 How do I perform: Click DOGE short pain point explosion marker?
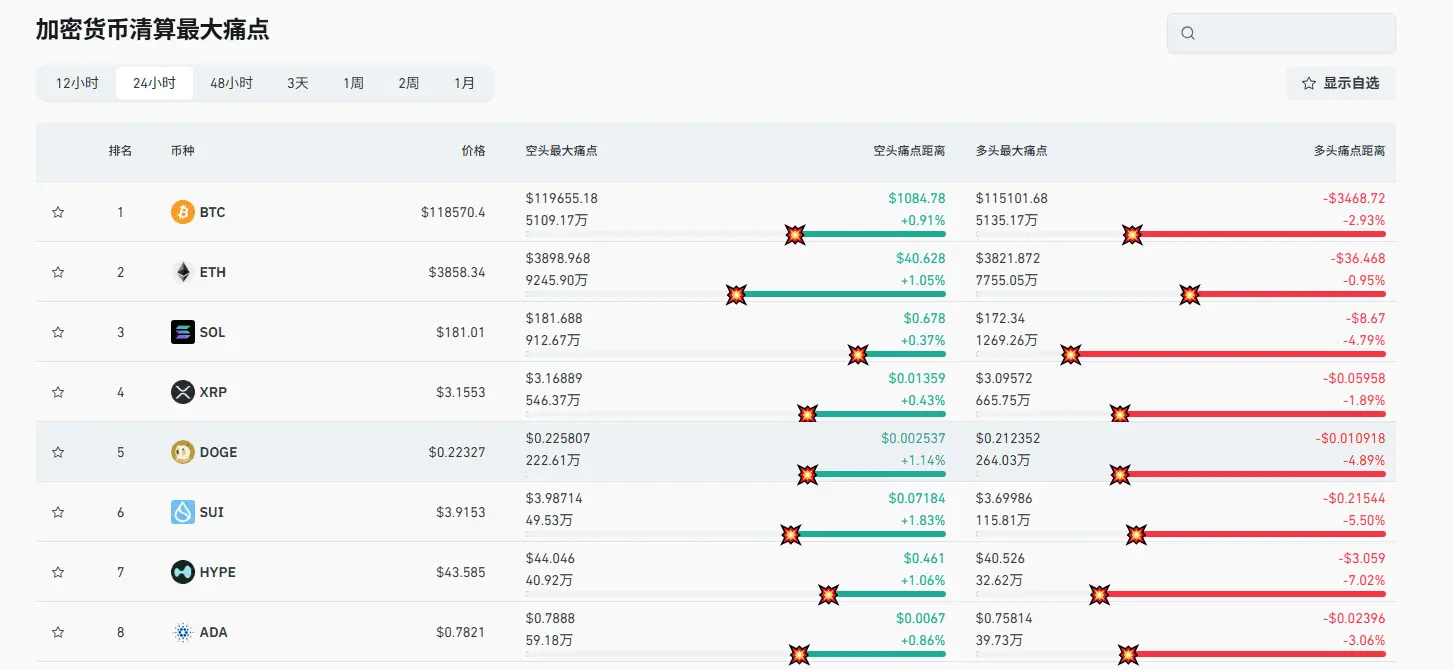808,475
